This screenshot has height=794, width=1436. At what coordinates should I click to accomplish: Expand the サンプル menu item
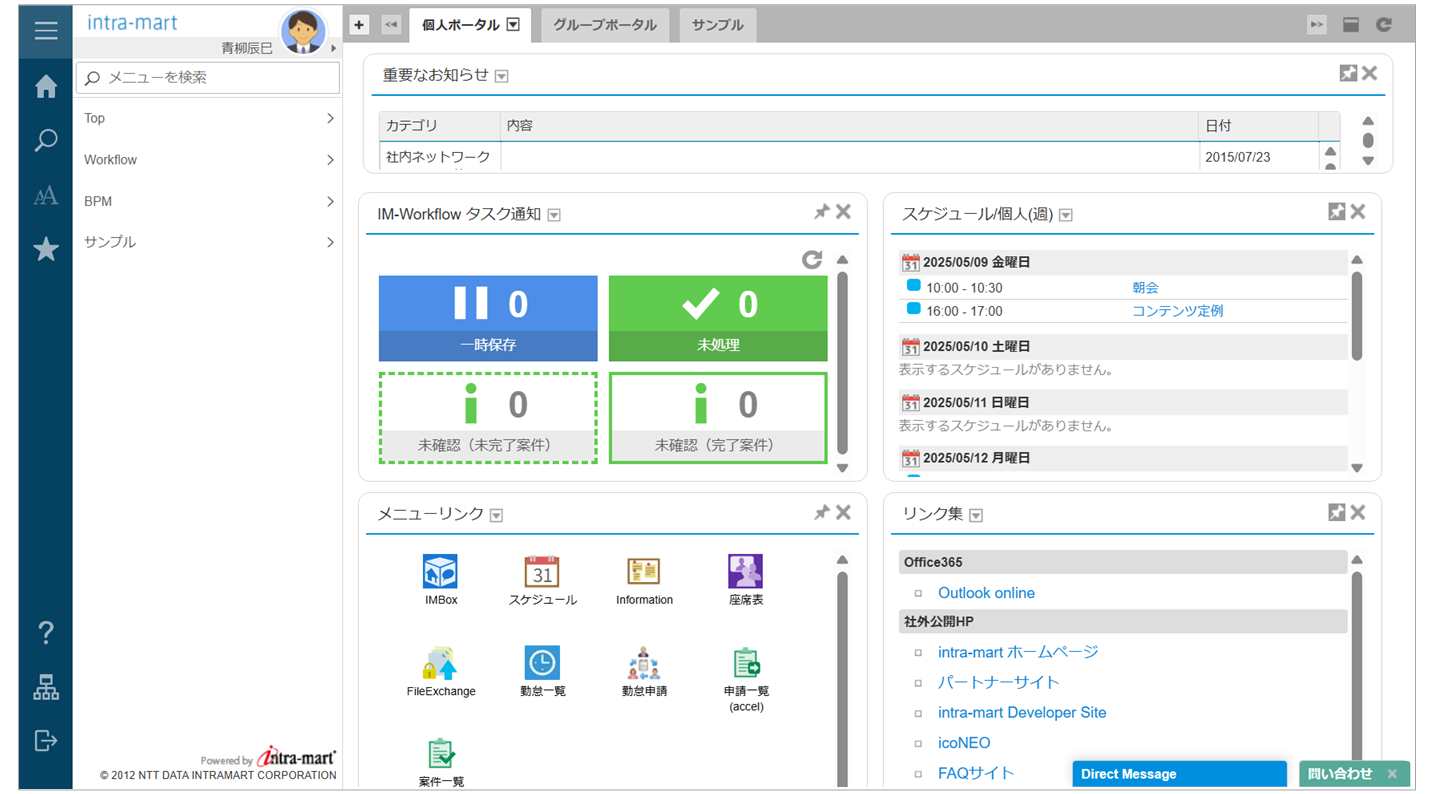[x=208, y=242]
